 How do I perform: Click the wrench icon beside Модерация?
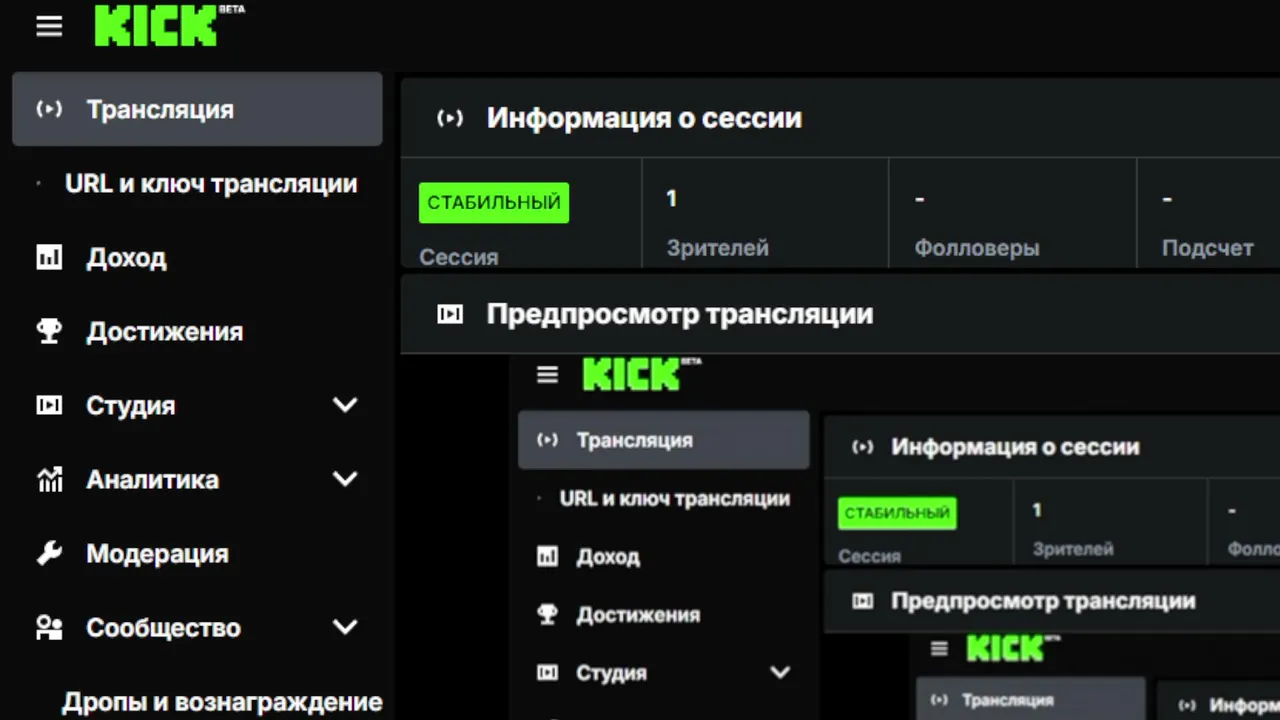pos(49,554)
